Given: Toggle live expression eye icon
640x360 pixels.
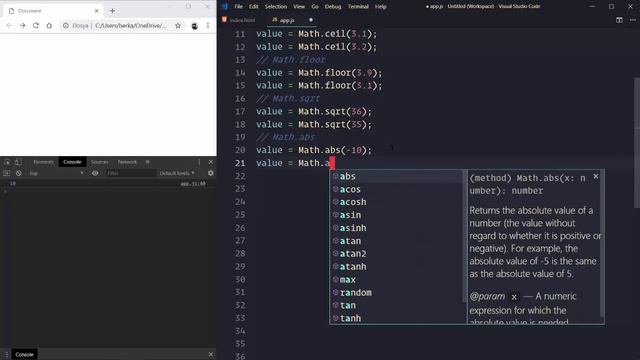Looking at the screenshot, I should [x=95, y=173].
